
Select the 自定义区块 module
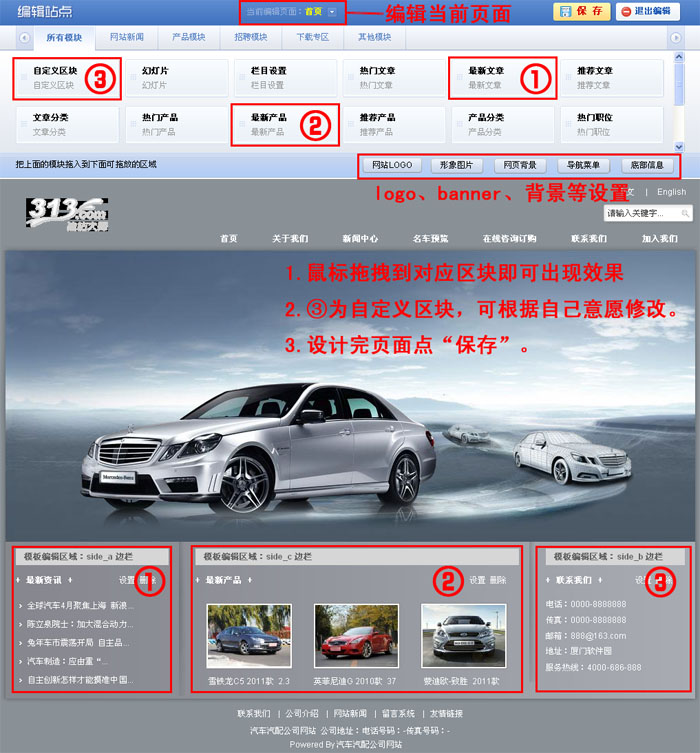tap(67, 78)
